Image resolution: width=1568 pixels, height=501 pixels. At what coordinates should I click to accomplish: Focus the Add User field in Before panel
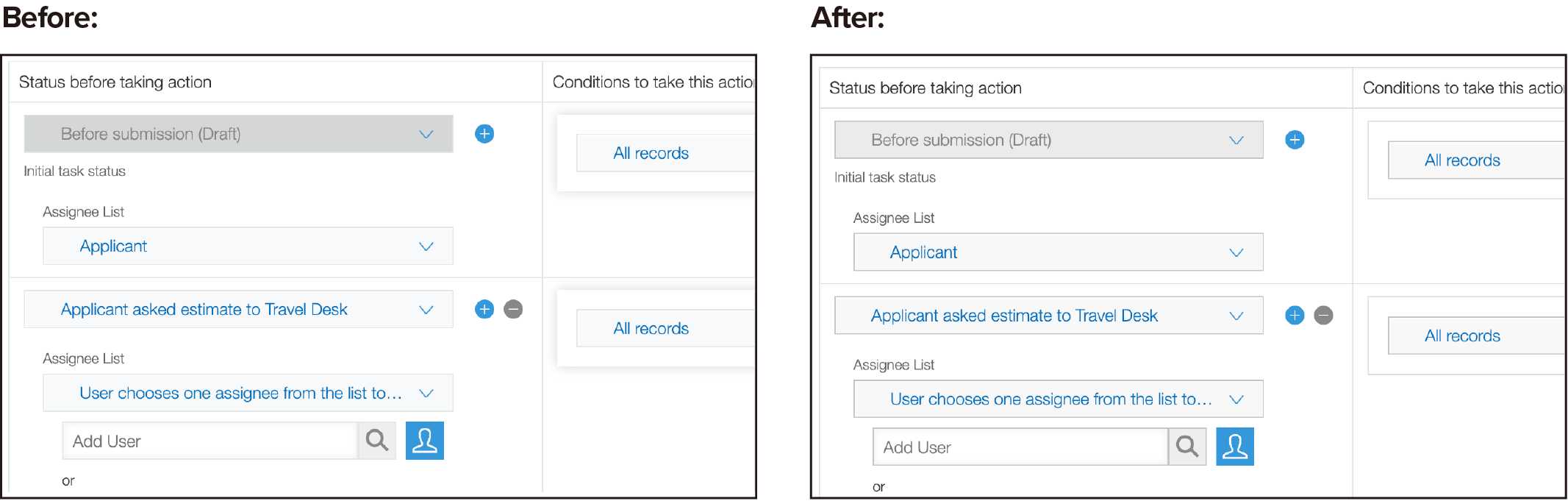coord(210,441)
